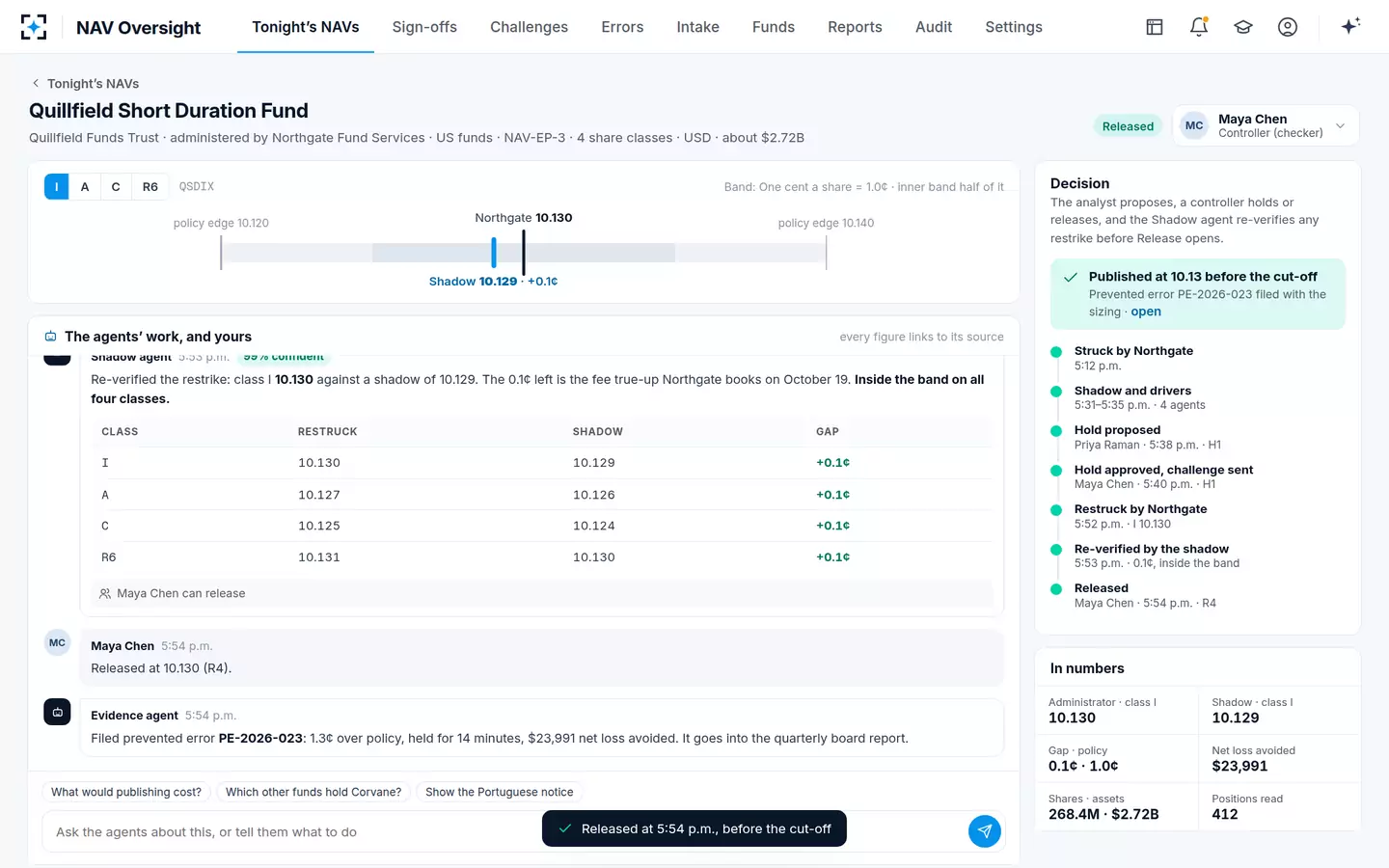
Task: Open the Sign-offs tab
Action: [x=424, y=27]
